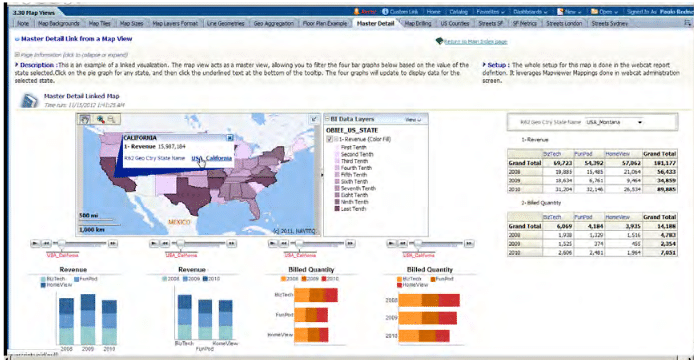
Task: Open the Dashboards menu
Action: point(530,12)
